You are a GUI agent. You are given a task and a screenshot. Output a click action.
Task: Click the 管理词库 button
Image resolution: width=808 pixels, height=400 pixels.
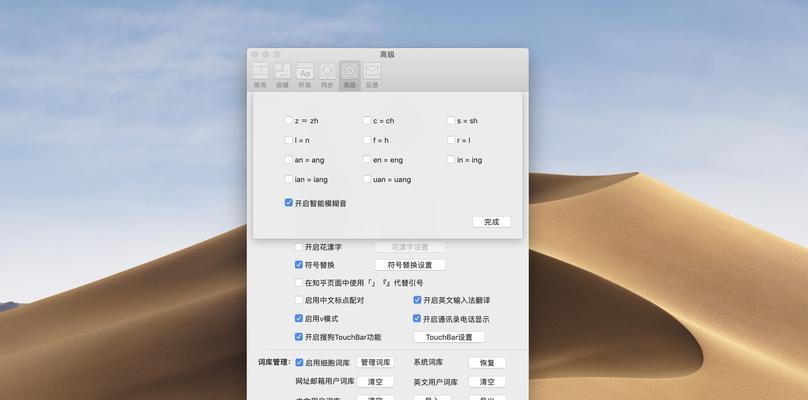click(x=375, y=362)
